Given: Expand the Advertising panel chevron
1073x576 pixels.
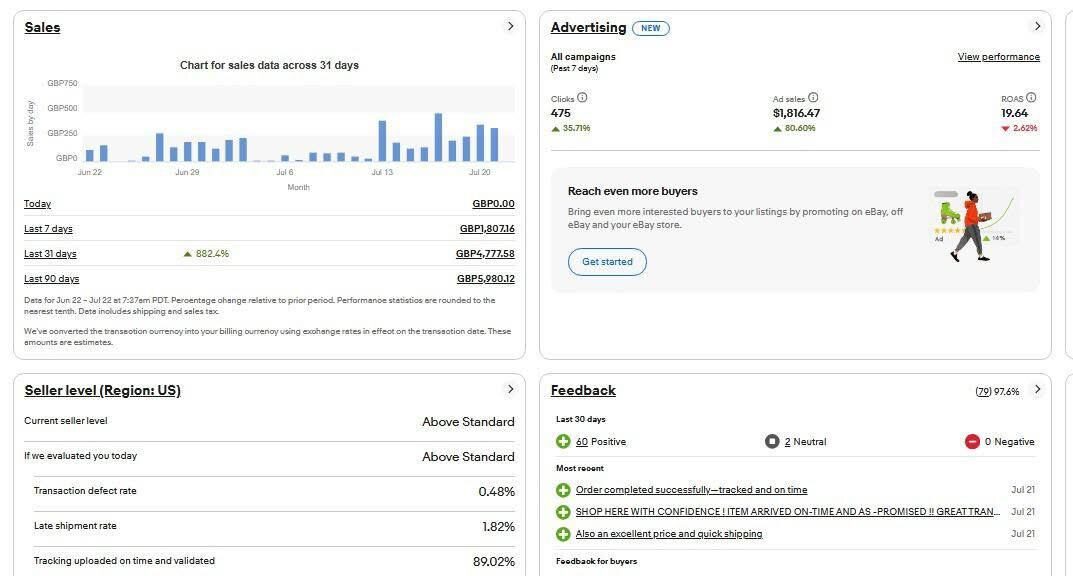Looking at the screenshot, I should coord(1037,26).
